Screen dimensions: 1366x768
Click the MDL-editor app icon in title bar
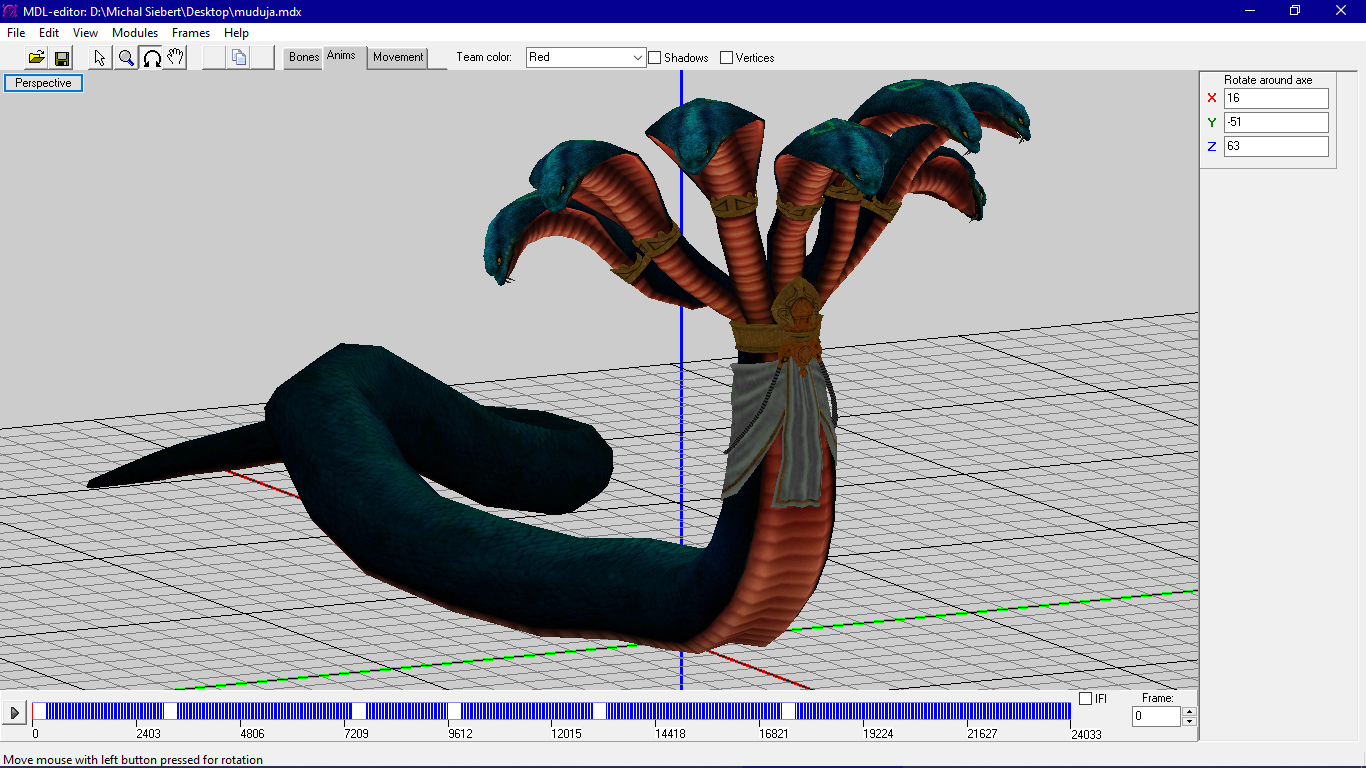tap(11, 11)
